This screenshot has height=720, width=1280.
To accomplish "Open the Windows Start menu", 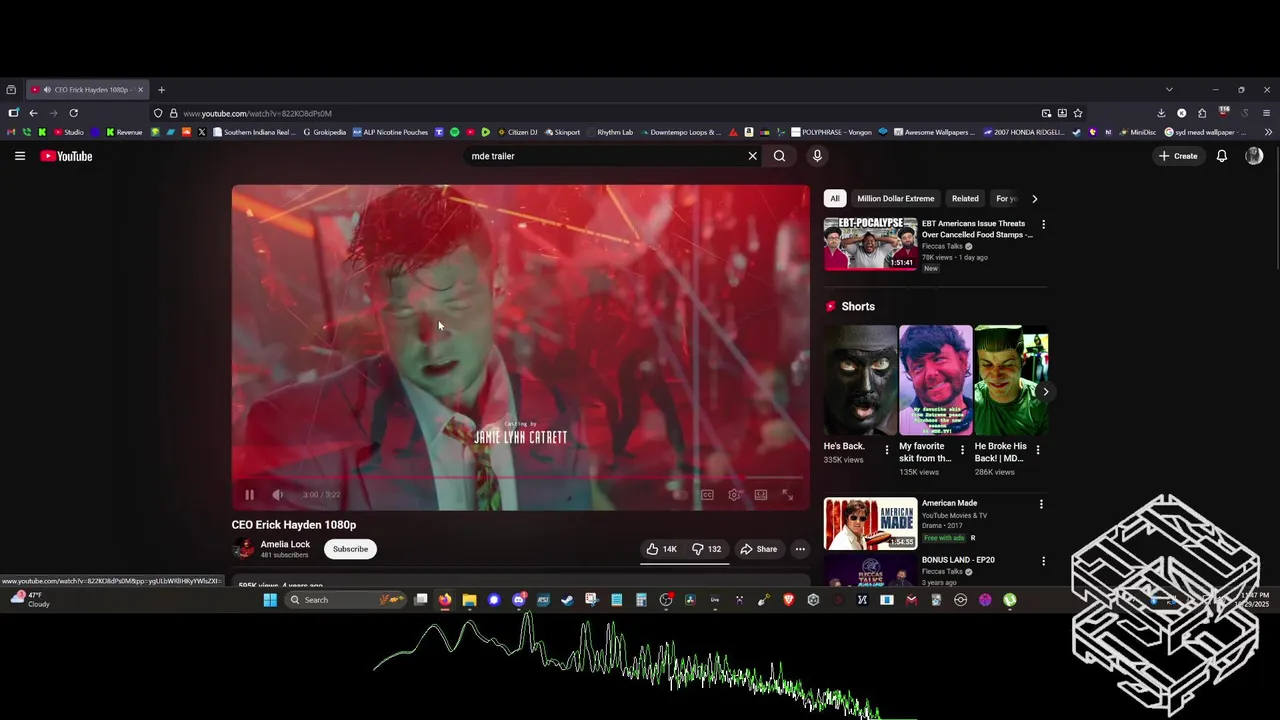I will pos(270,600).
